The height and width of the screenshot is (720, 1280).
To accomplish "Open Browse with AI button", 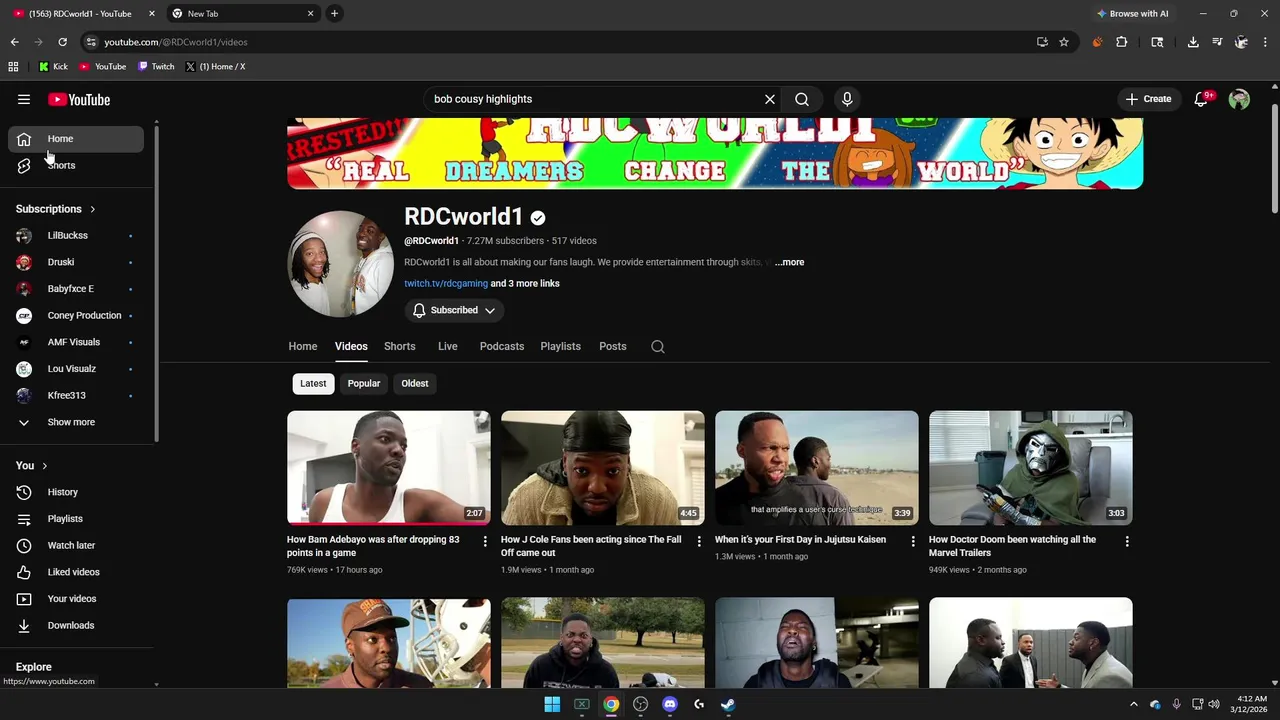I will pos(1132,14).
